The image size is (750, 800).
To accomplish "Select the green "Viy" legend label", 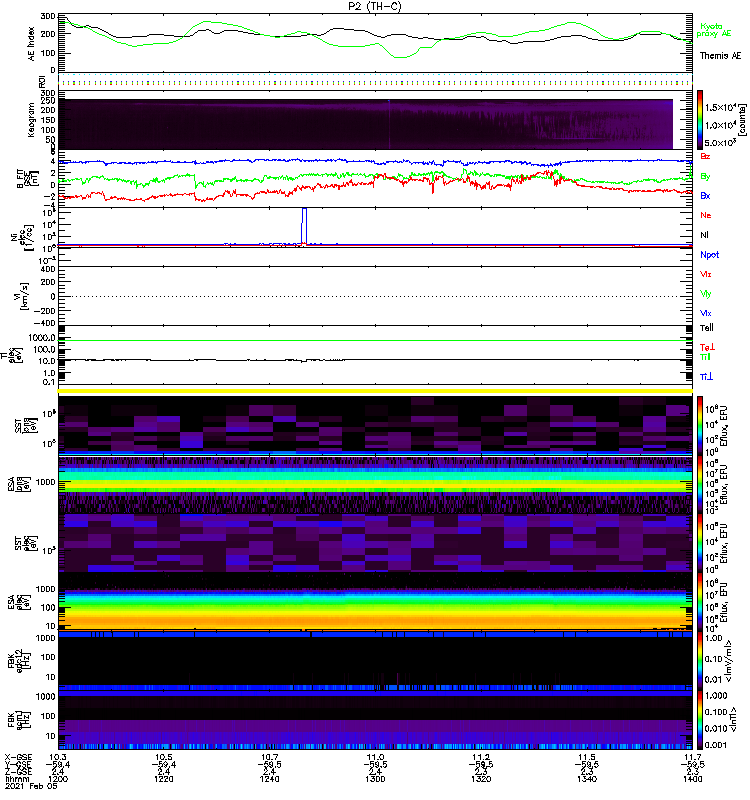I will pyautogui.click(x=705, y=294).
